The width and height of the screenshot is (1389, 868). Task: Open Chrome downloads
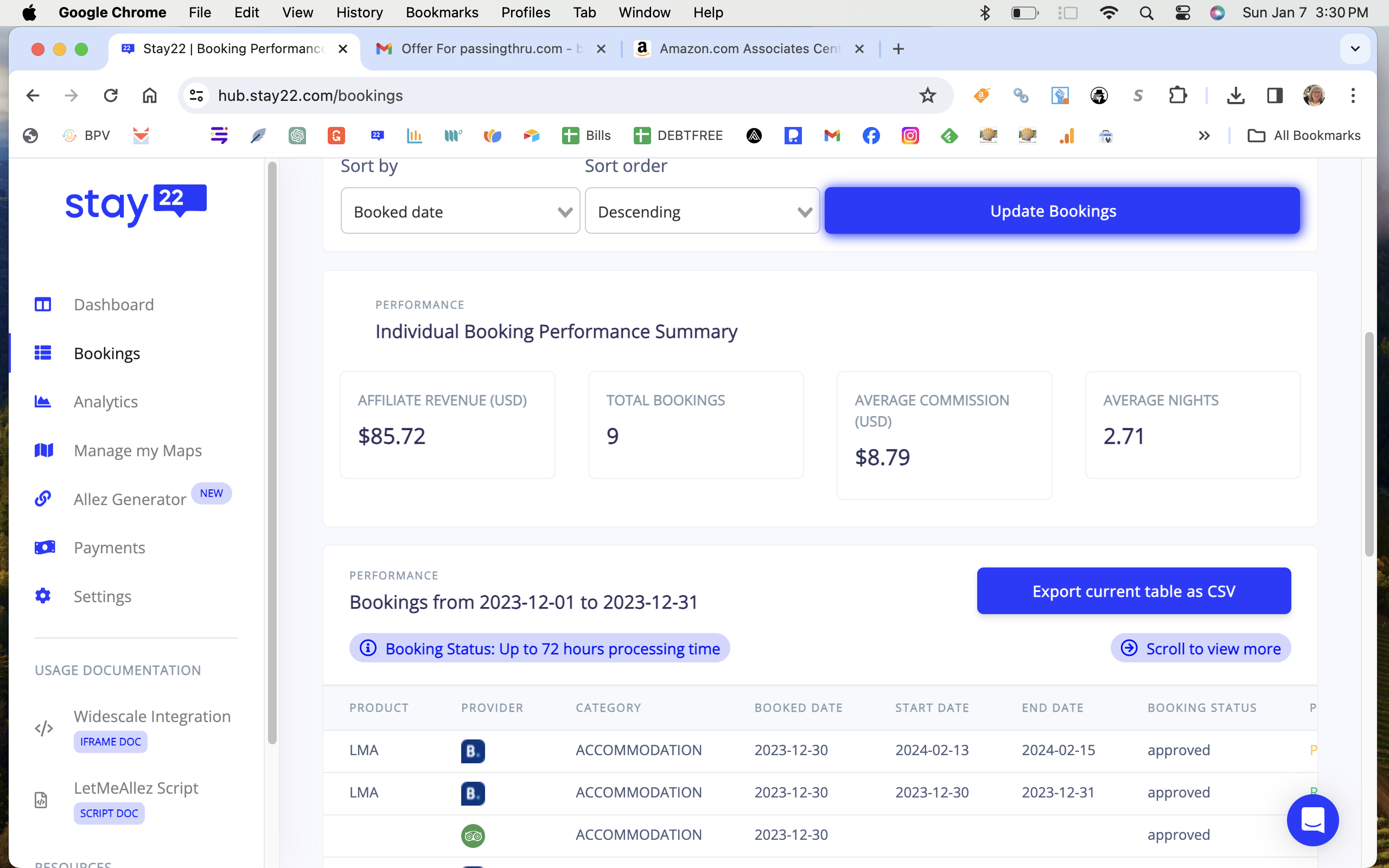[x=1235, y=95]
